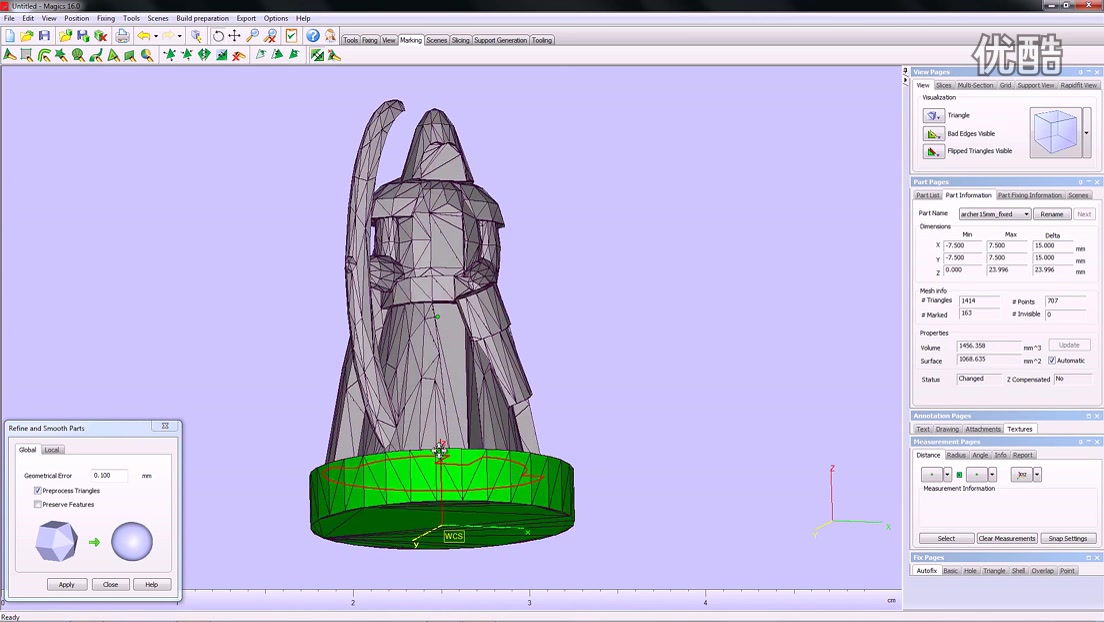The height and width of the screenshot is (622, 1104).
Task: Toggle the Bad Edges Visible icon button
Action: 934,133
